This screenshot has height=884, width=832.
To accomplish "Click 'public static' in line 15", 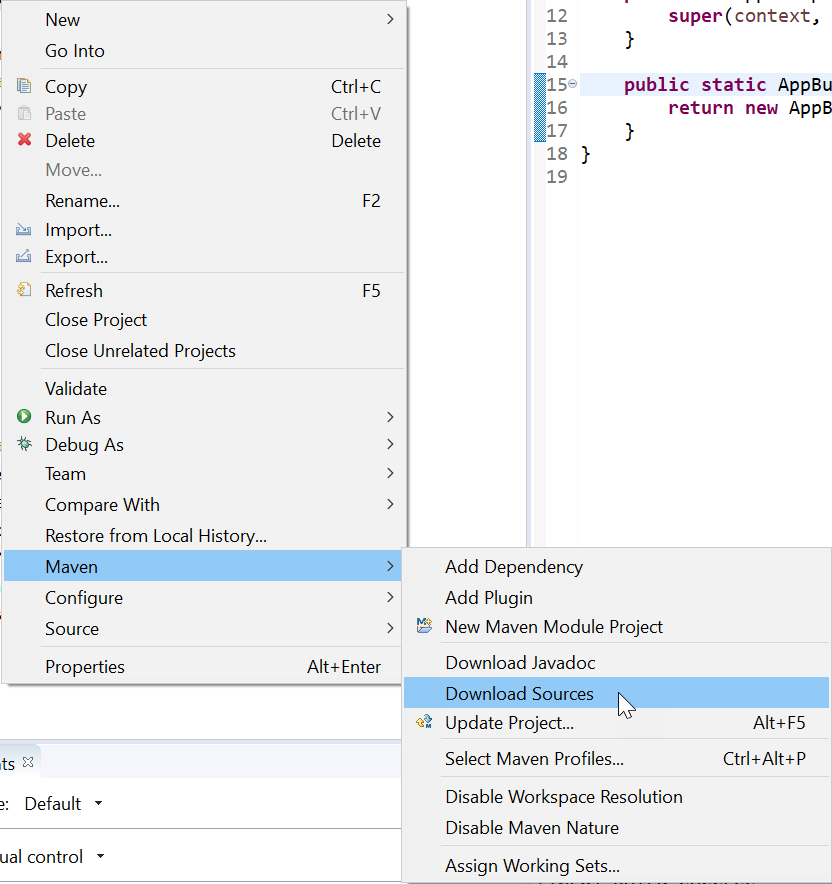I will click(695, 85).
